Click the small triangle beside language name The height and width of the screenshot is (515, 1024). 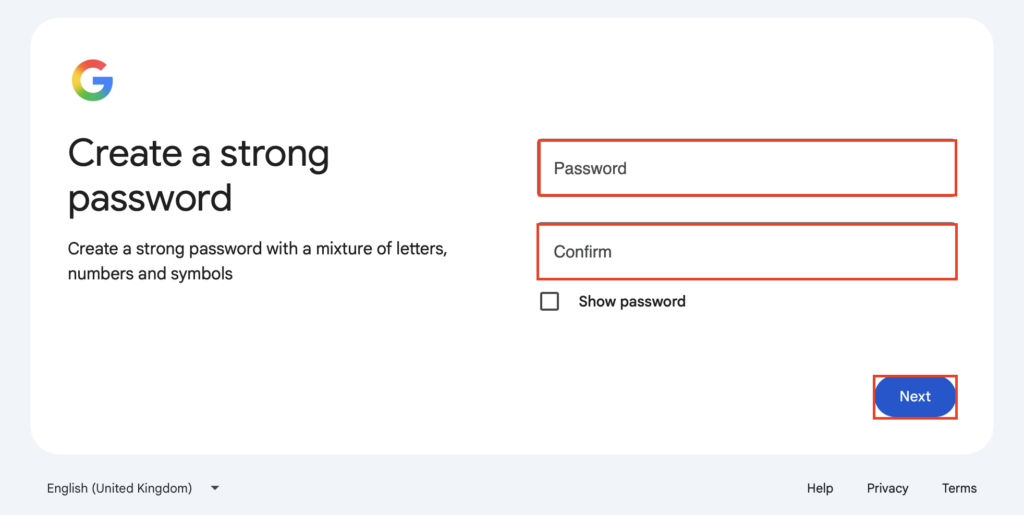[215, 488]
